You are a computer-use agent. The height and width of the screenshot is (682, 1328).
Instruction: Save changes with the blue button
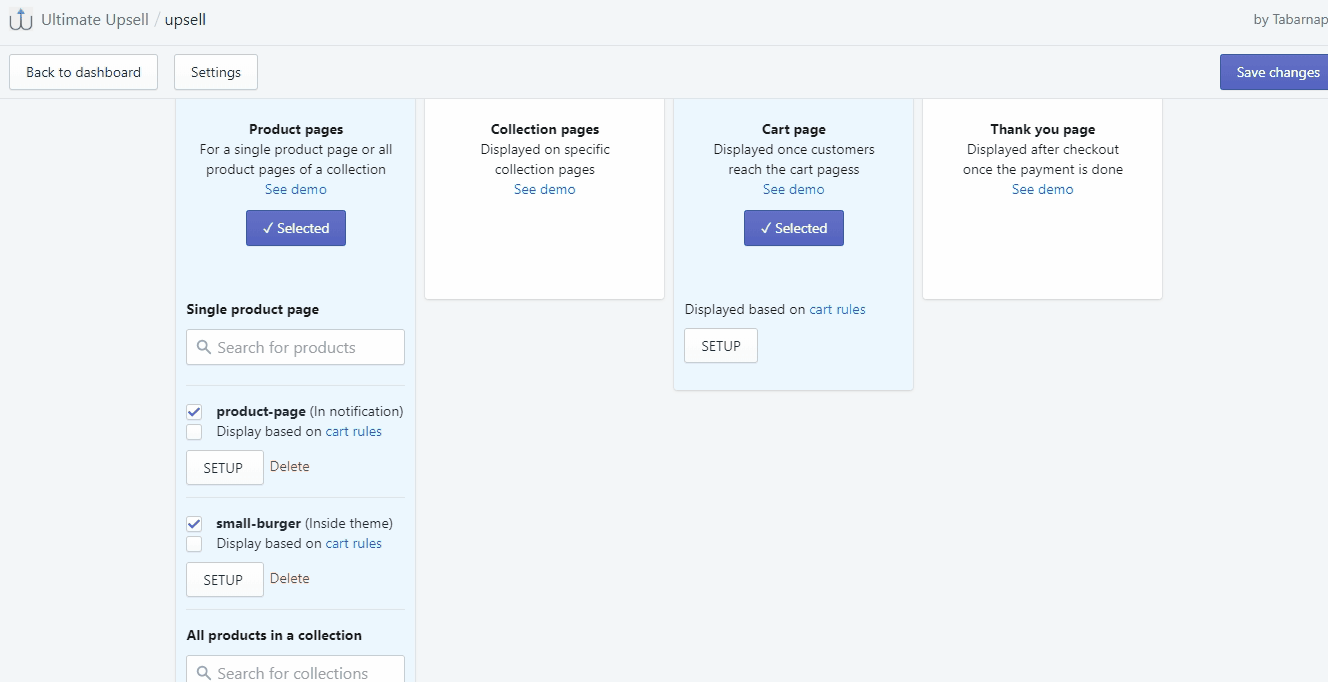[x=1274, y=71]
